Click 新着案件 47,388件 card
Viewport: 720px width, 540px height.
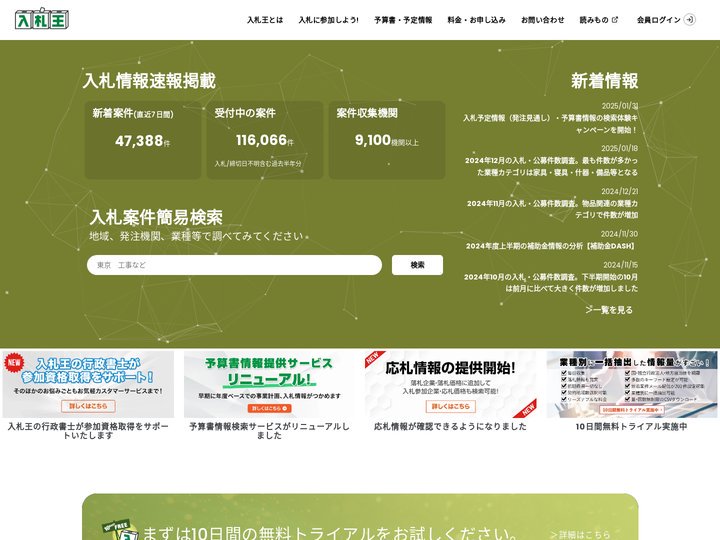tap(143, 140)
